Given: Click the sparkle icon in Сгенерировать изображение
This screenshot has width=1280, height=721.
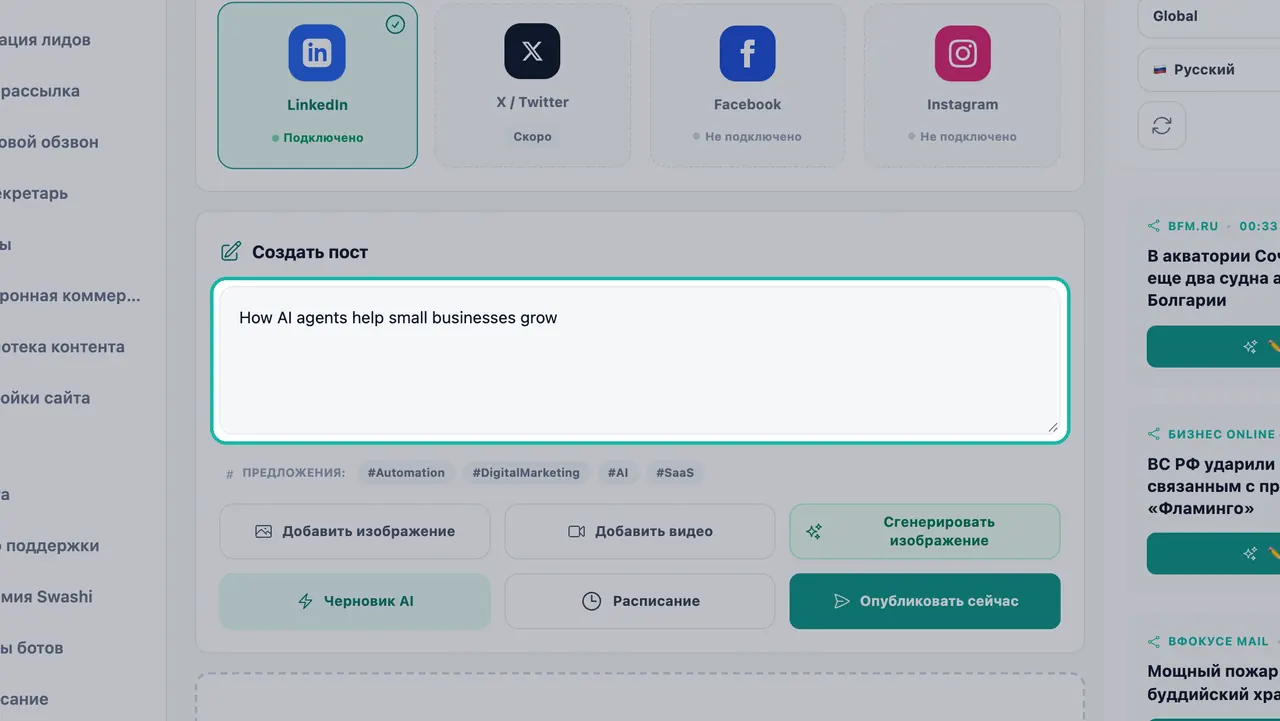Looking at the screenshot, I should [x=814, y=531].
